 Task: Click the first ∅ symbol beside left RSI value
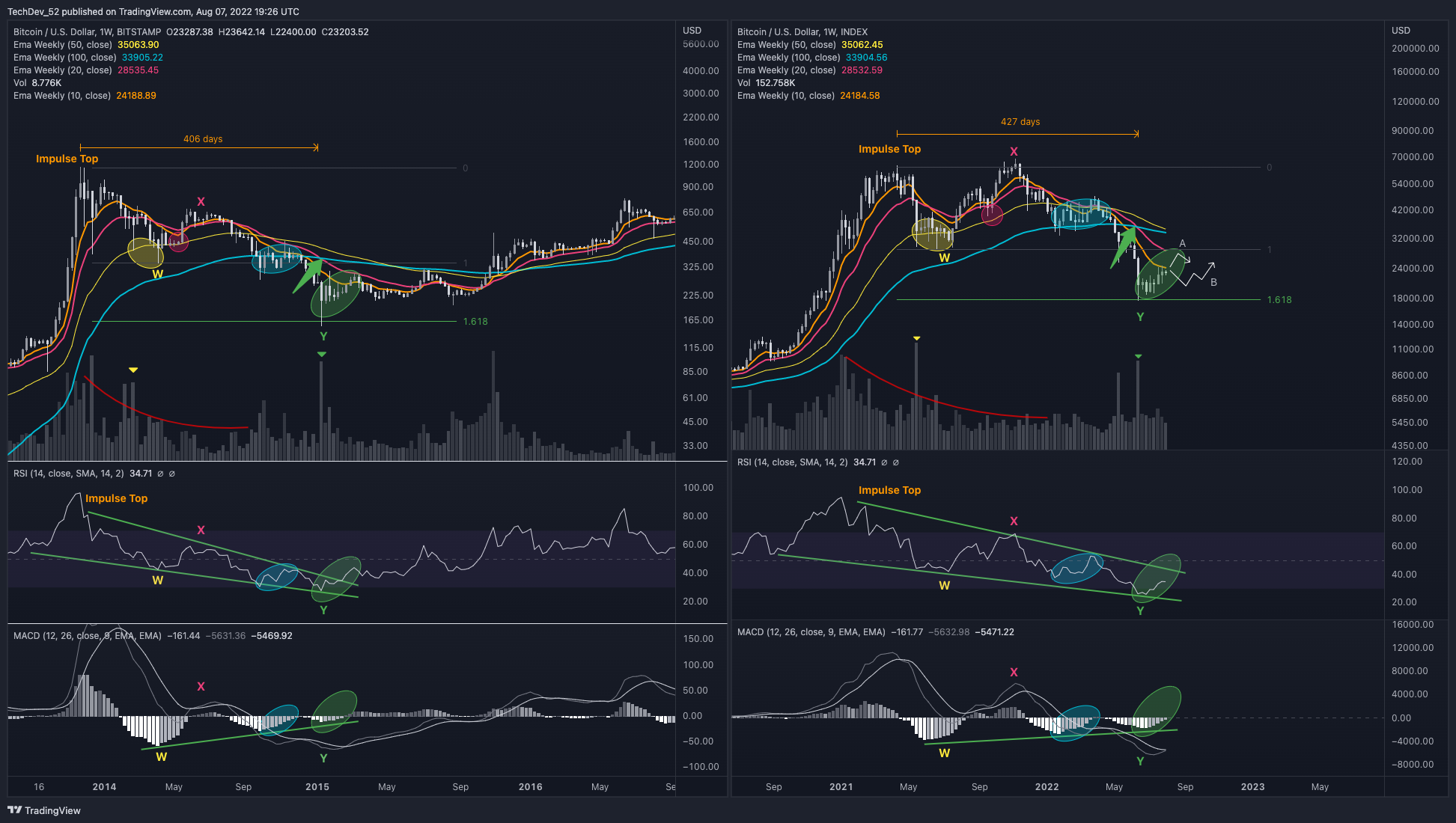pyautogui.click(x=160, y=474)
